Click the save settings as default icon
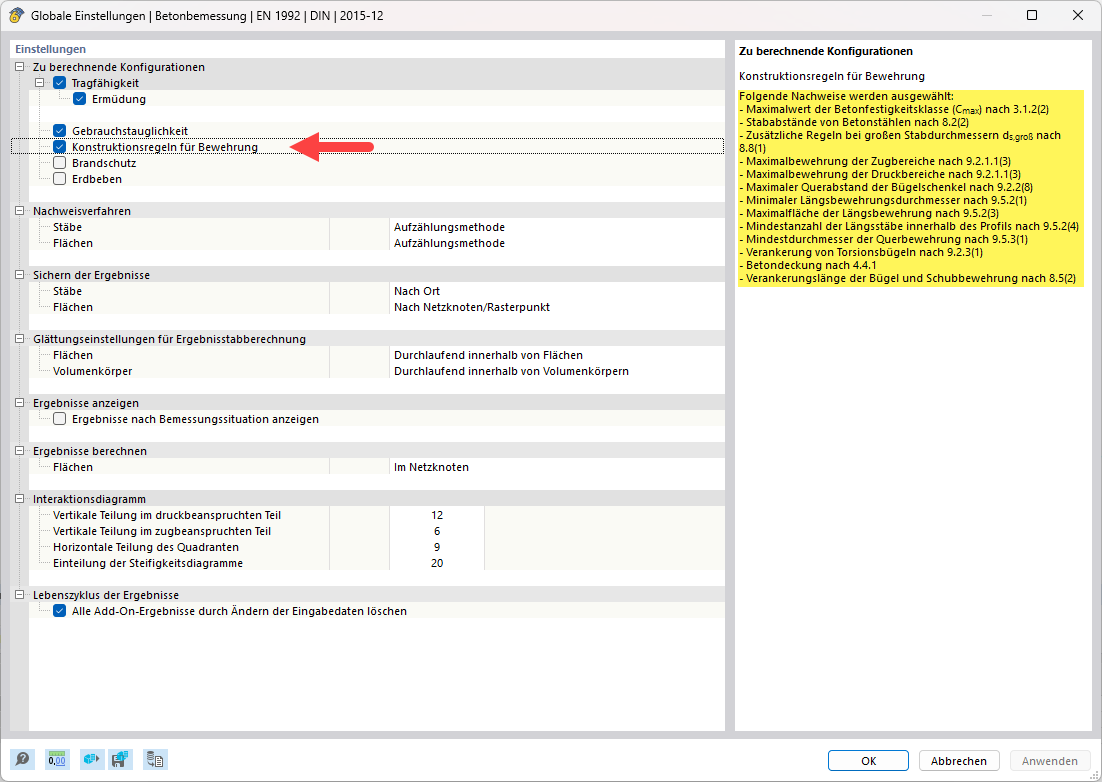Viewport: 1102px width, 782px height. [x=121, y=760]
